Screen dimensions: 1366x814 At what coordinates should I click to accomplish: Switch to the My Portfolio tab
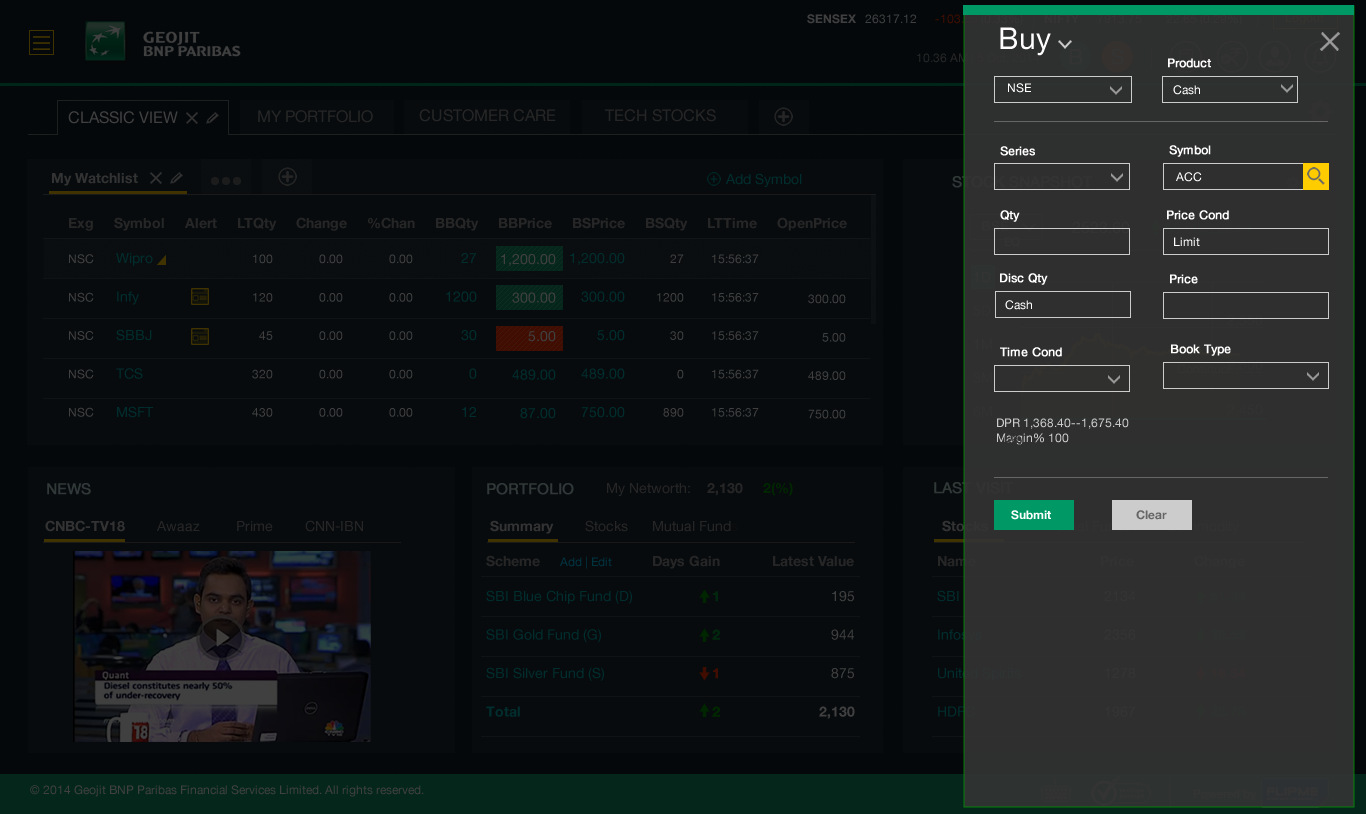tap(314, 117)
